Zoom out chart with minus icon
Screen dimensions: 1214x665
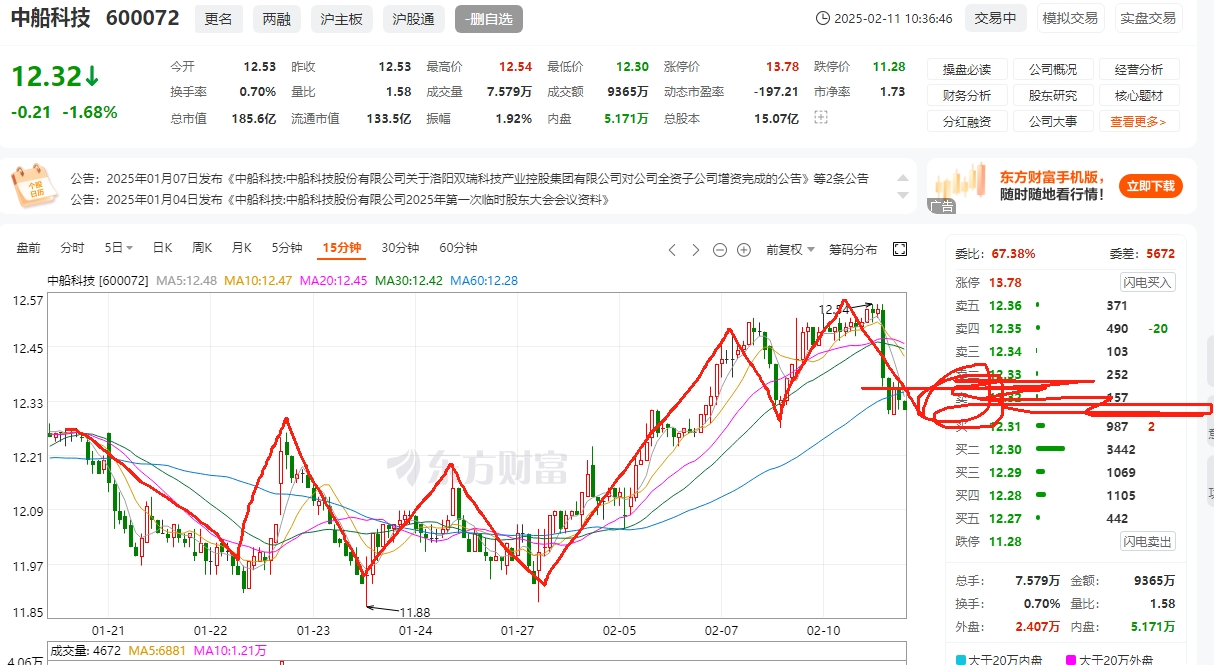point(720,249)
